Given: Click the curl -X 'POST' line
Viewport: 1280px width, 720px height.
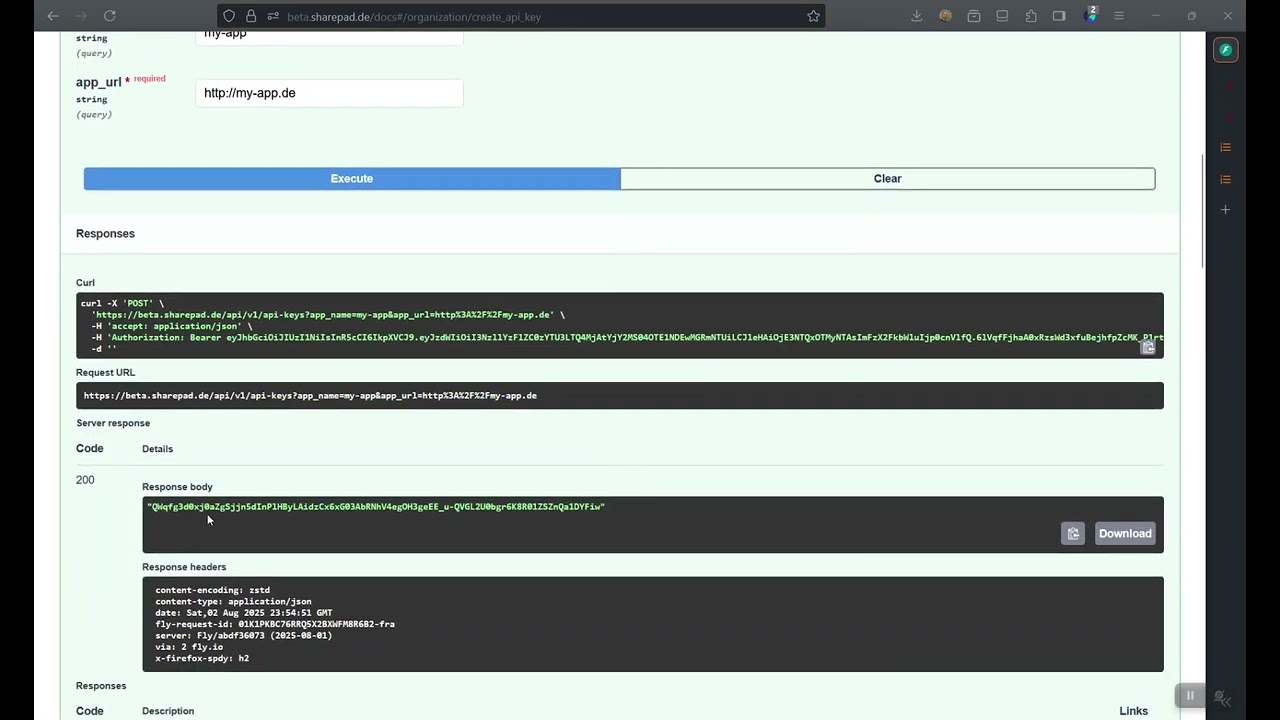Looking at the screenshot, I should (x=122, y=303).
